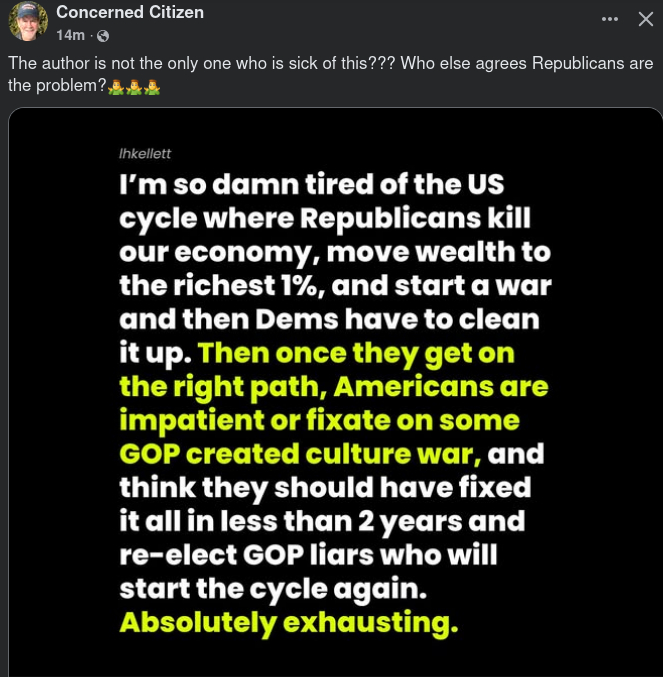This screenshot has width=663, height=677.
Task: Click the "I'm so damn tired" first line
Action: point(311,186)
